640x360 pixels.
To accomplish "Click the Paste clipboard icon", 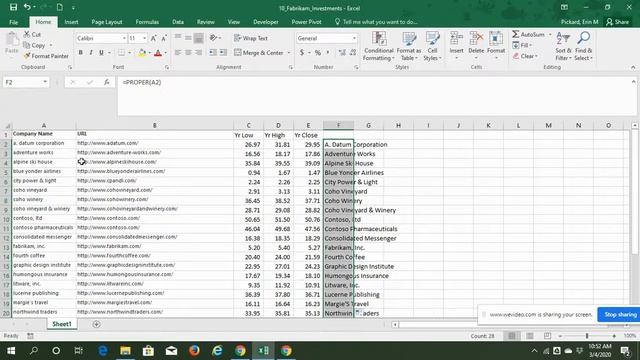I will [12, 43].
